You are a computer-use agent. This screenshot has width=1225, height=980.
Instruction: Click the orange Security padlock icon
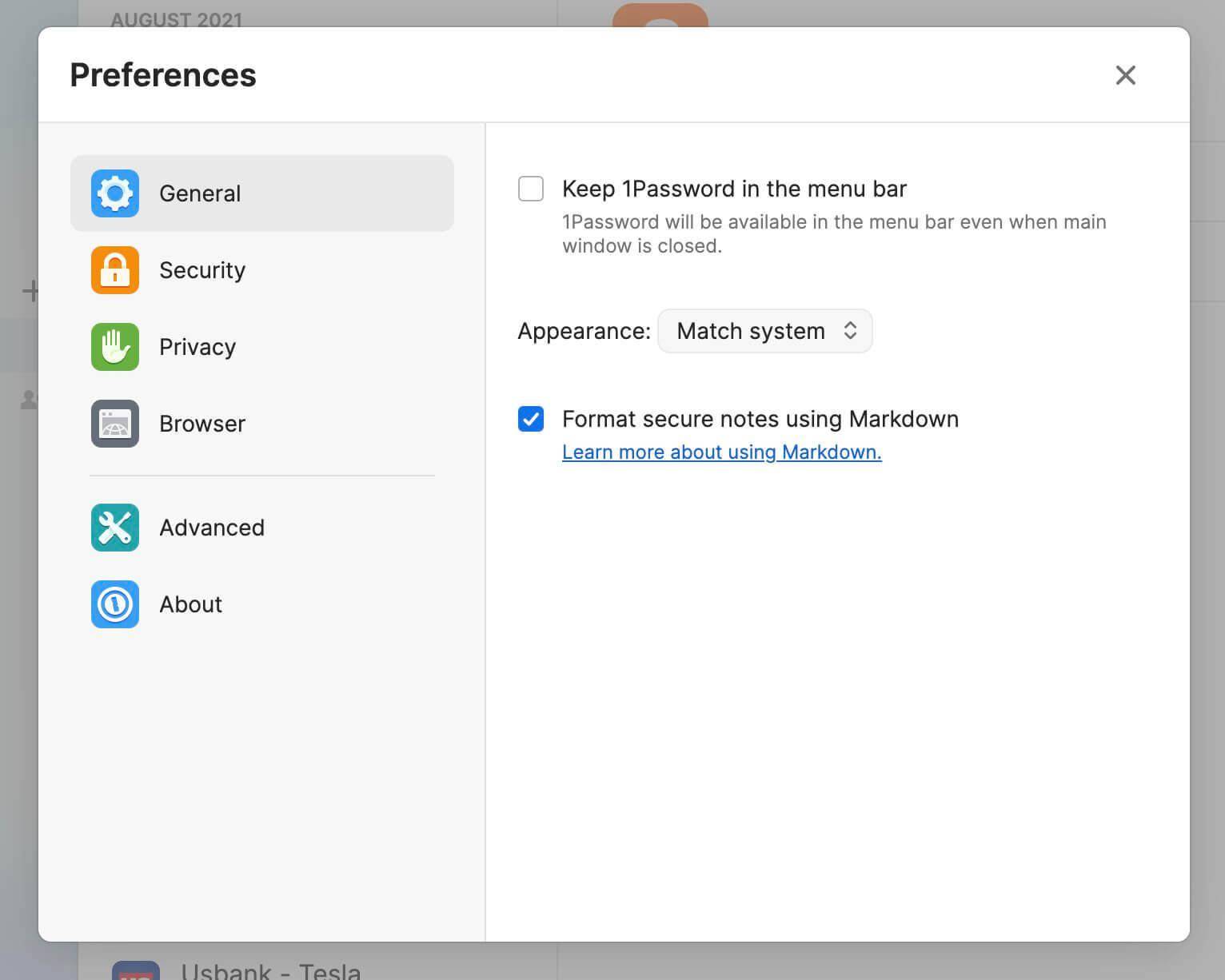tap(115, 270)
